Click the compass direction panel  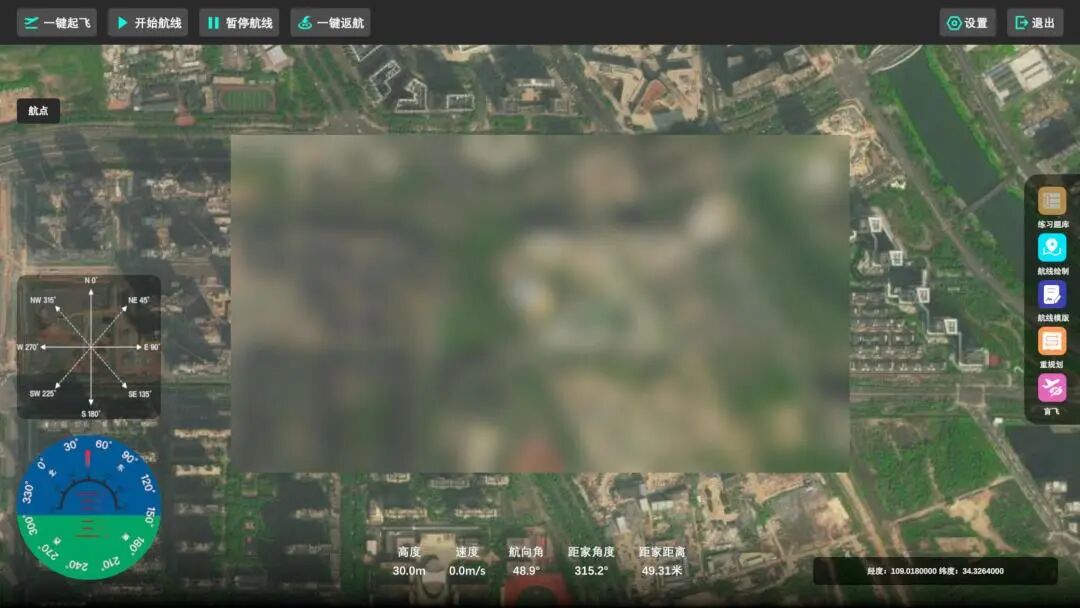89,347
